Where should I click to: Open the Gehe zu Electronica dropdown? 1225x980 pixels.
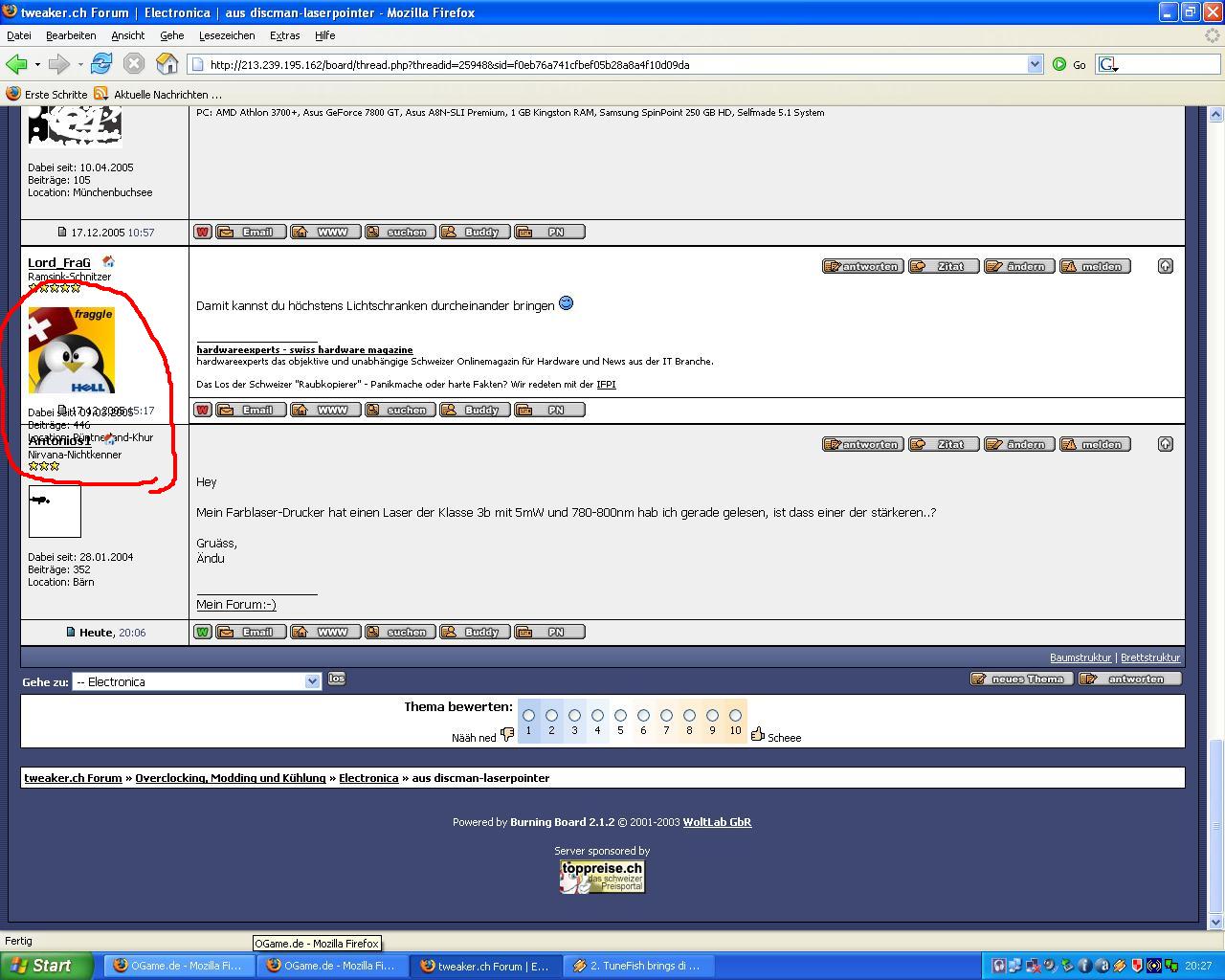312,681
